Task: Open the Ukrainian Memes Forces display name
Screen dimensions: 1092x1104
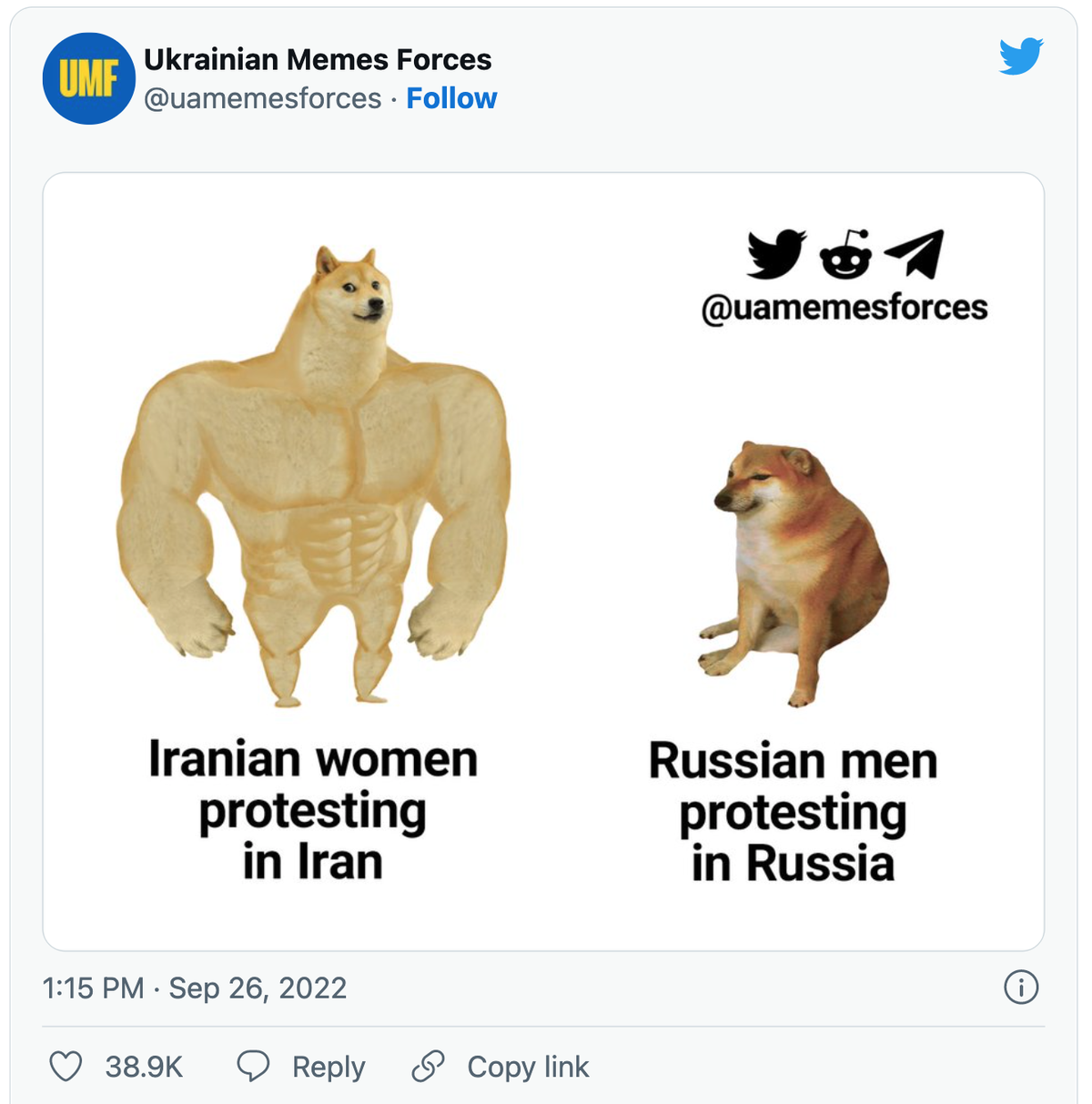Action: [318, 59]
